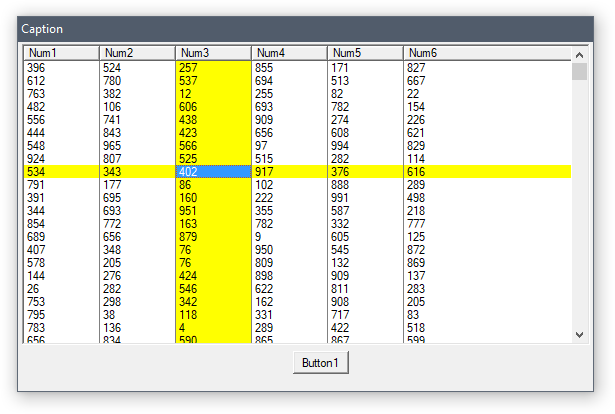The image size is (615, 414).
Task: Click the scrollbar up arrow
Action: coord(579,53)
